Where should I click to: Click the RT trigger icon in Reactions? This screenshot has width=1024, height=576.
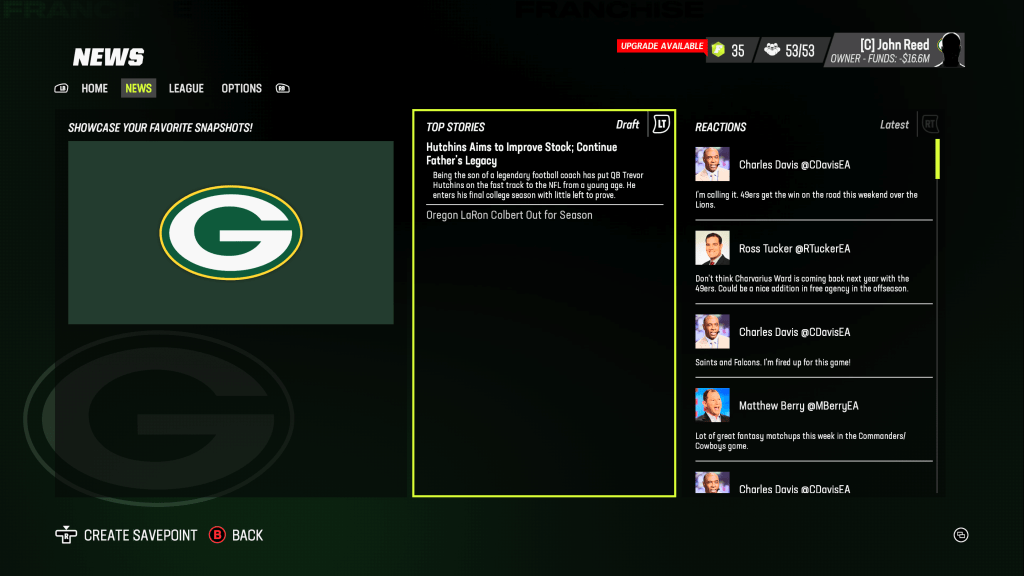928,124
